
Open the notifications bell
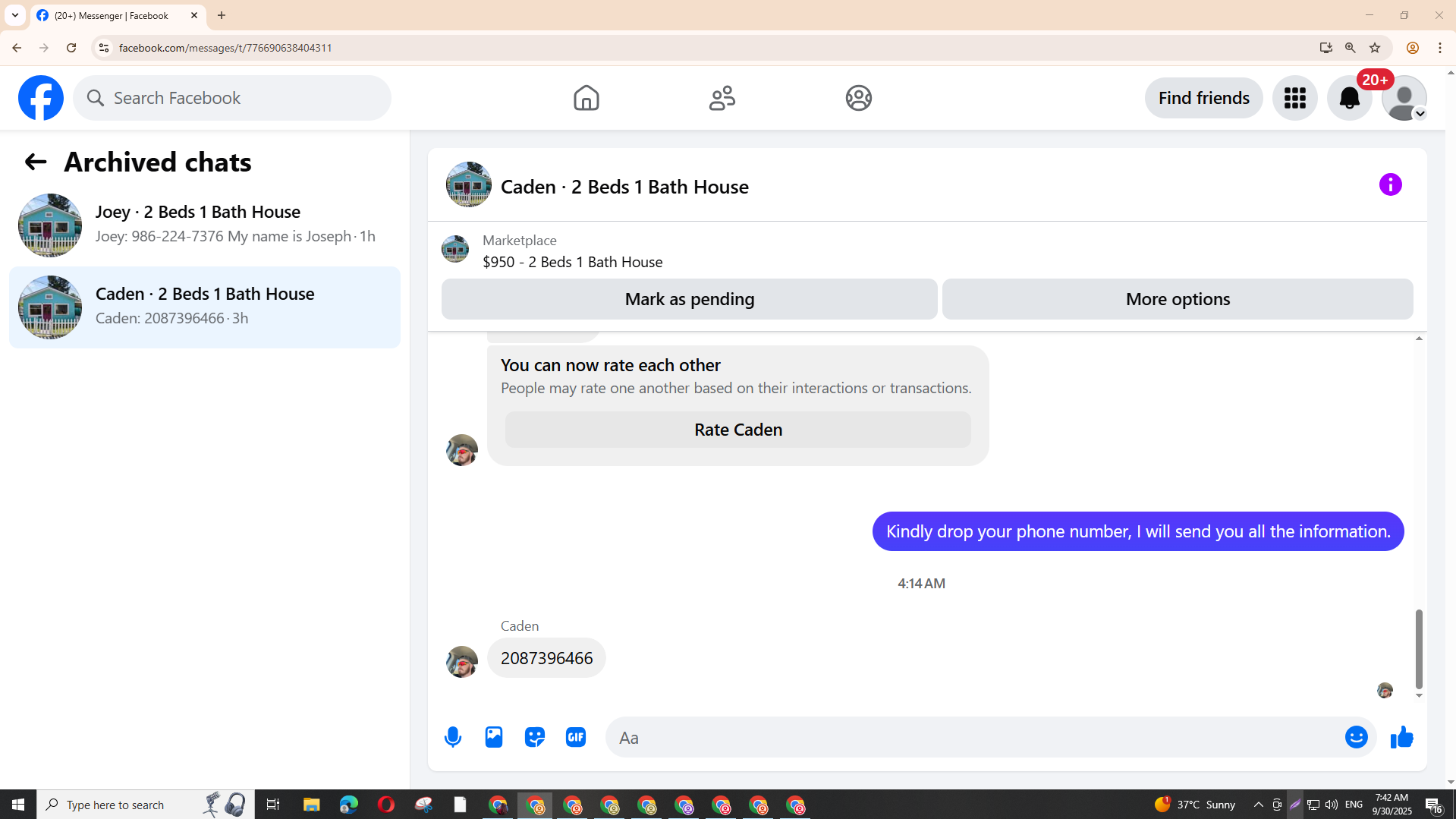point(1349,98)
